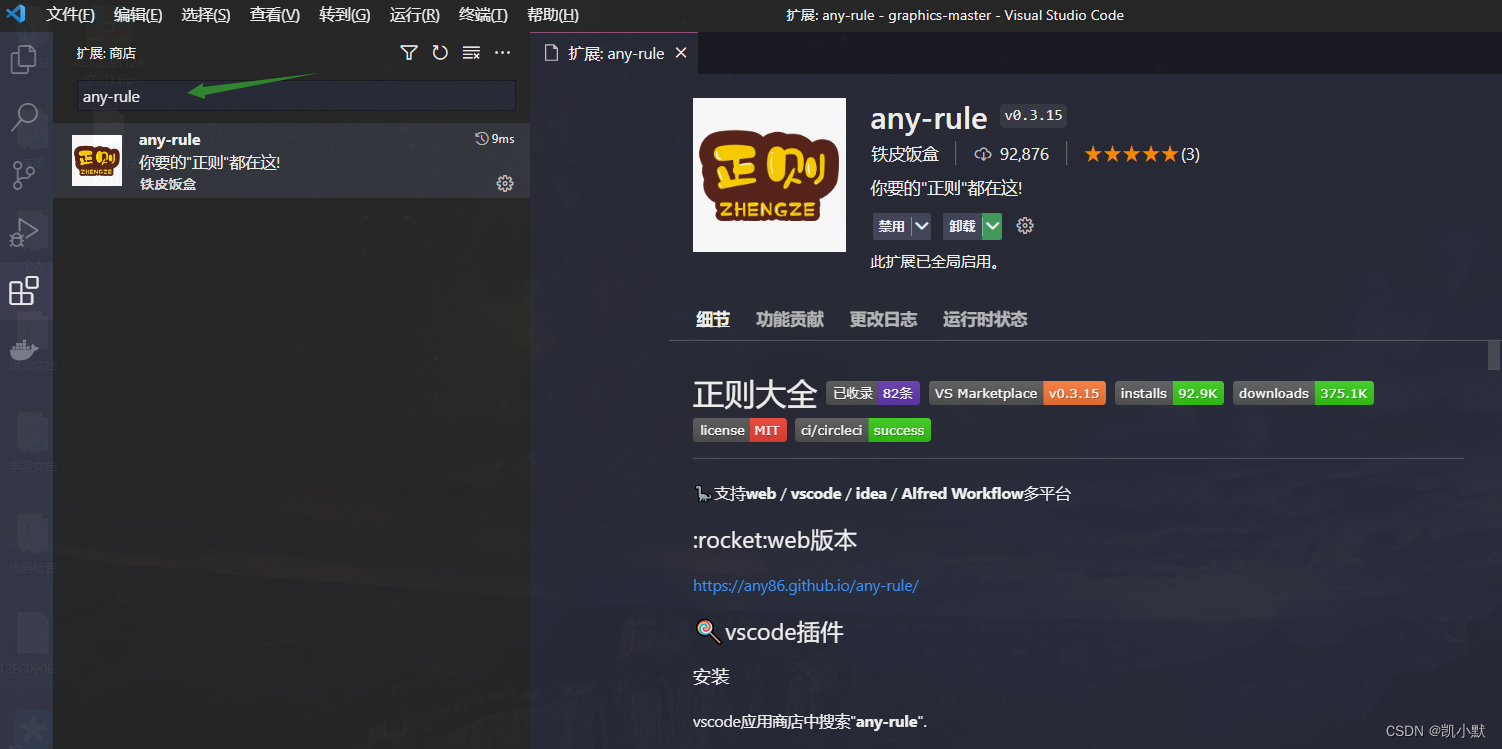Open the 帮助(H) menu
The width and height of the screenshot is (1502, 749).
[x=553, y=15]
